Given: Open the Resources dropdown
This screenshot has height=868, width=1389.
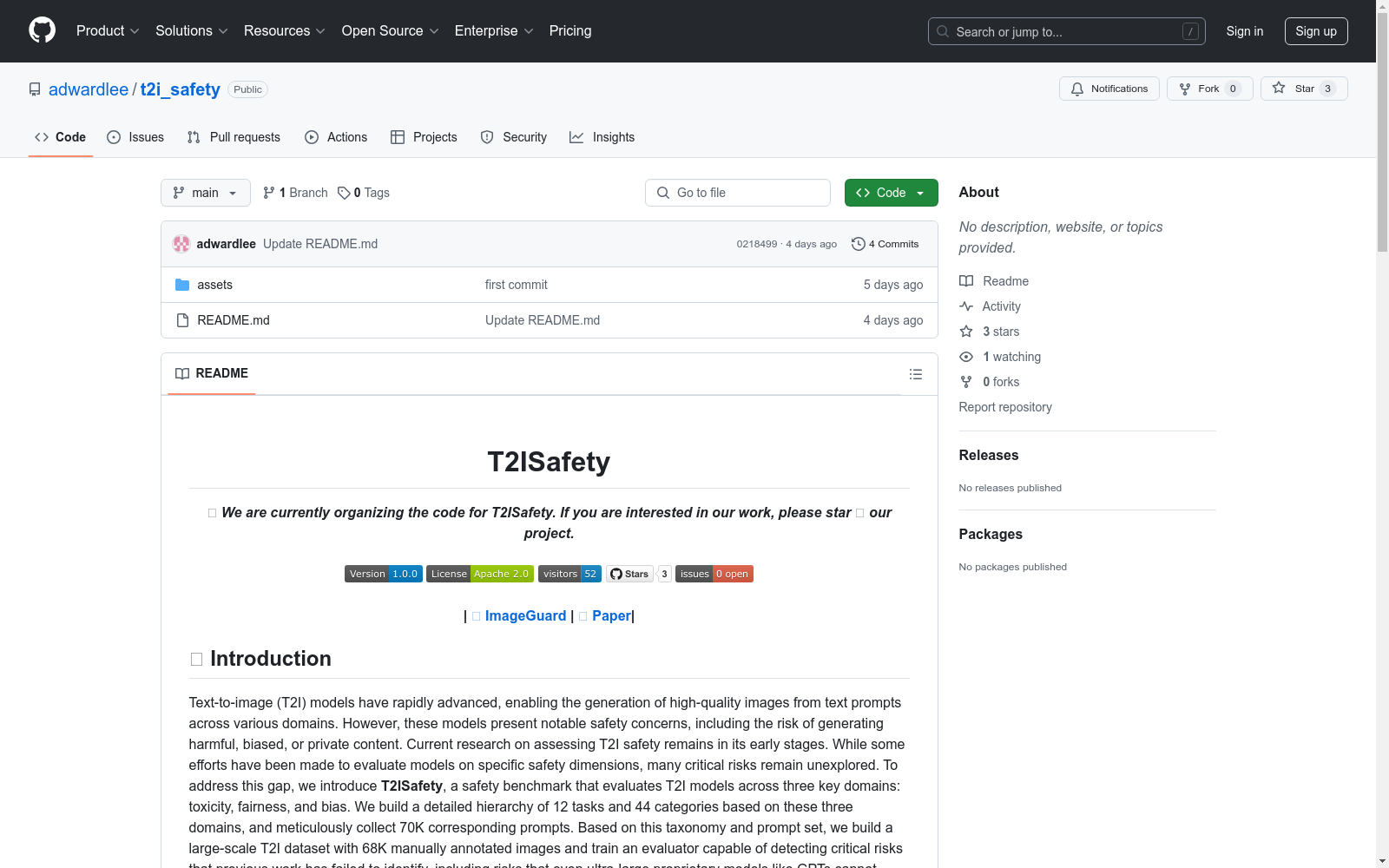Looking at the screenshot, I should click(285, 30).
